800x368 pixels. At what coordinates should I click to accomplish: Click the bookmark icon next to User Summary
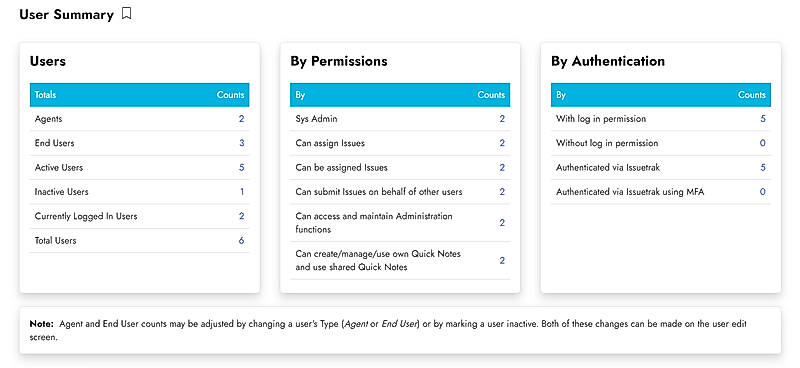coord(127,14)
